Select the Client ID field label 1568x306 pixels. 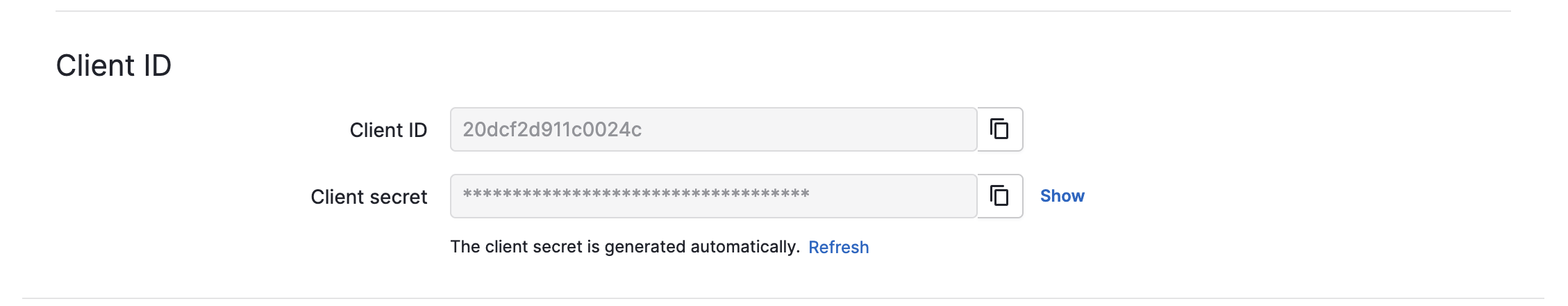[x=388, y=130]
